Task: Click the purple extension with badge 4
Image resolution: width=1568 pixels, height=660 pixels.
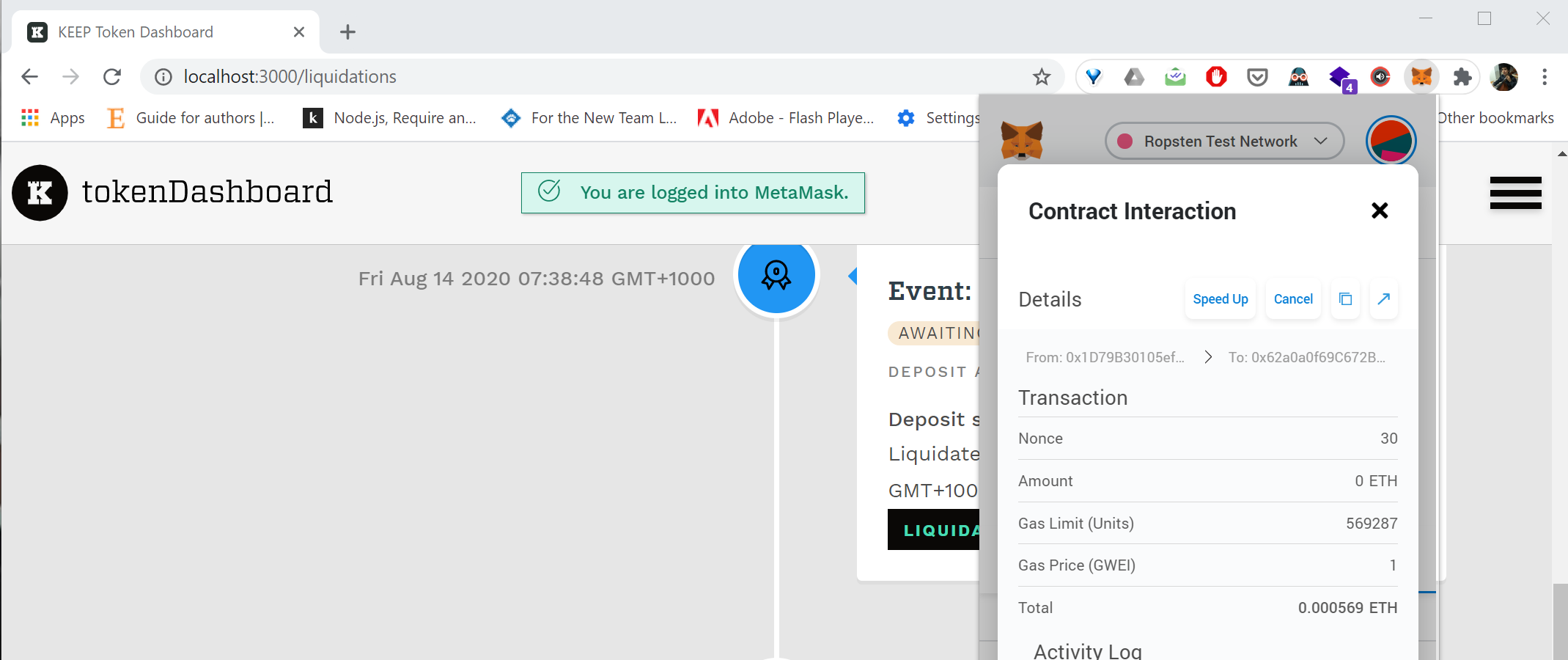Action: [1341, 78]
